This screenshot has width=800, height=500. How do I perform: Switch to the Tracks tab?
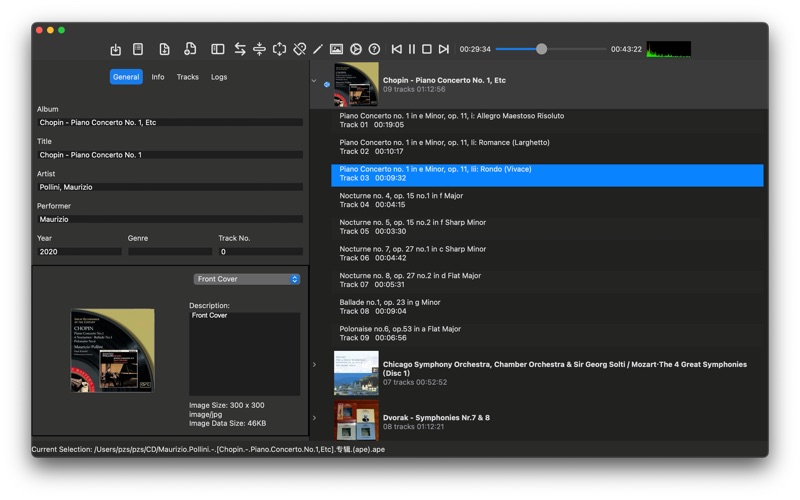coord(188,77)
